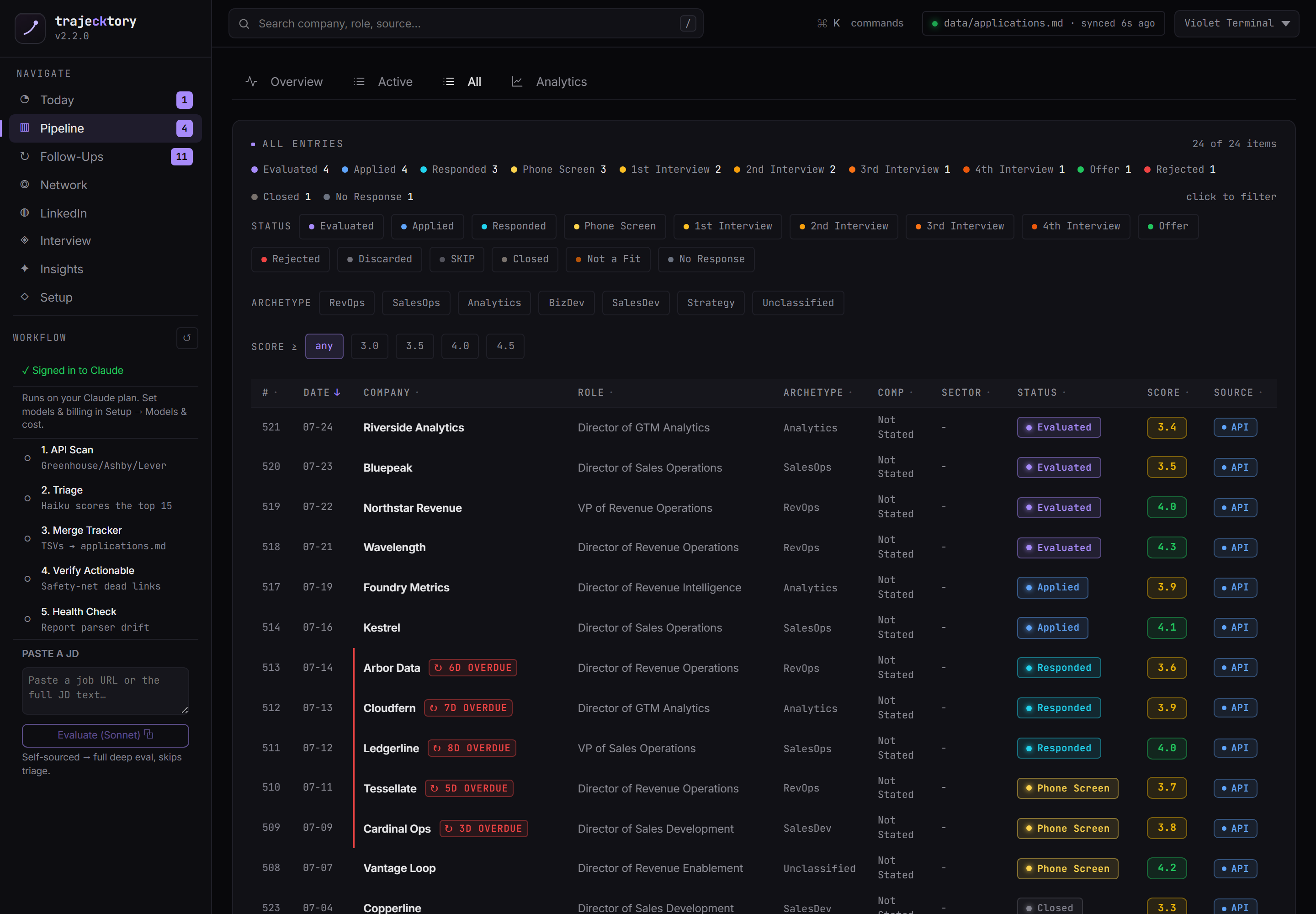This screenshot has height=914, width=1316.
Task: Select the any score threshold
Action: 324,346
